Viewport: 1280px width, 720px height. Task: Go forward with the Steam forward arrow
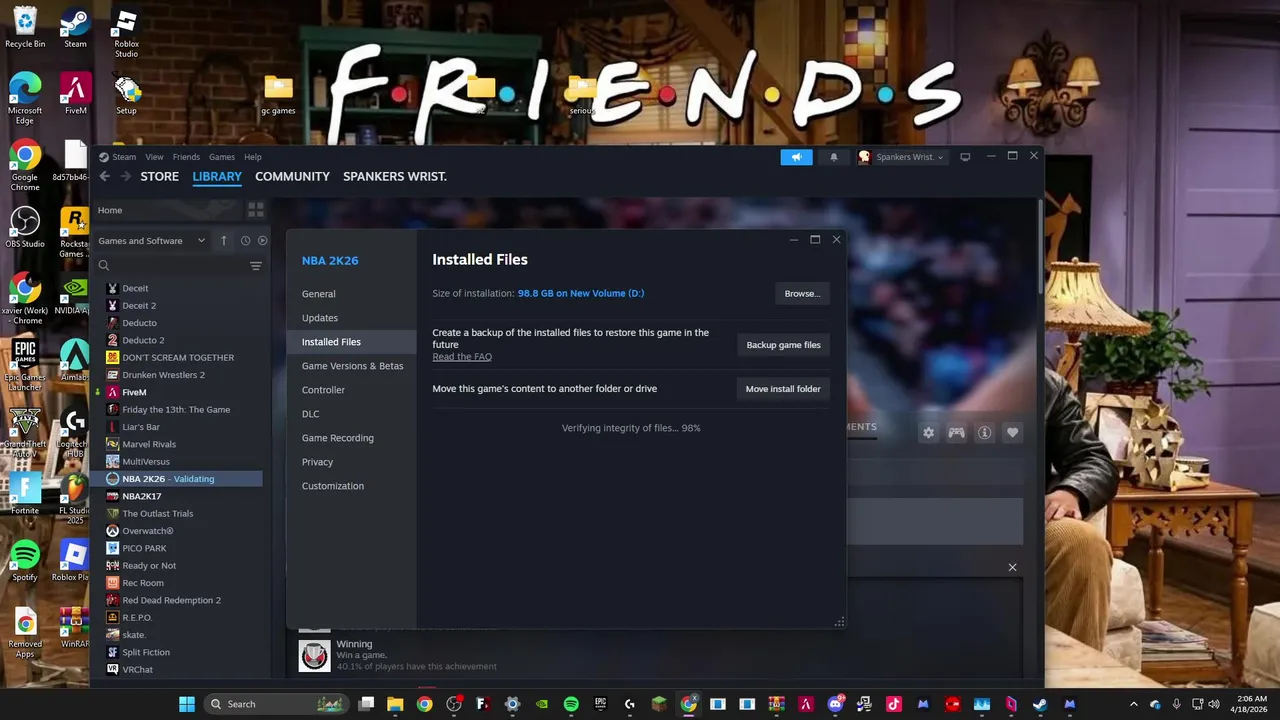(125, 176)
